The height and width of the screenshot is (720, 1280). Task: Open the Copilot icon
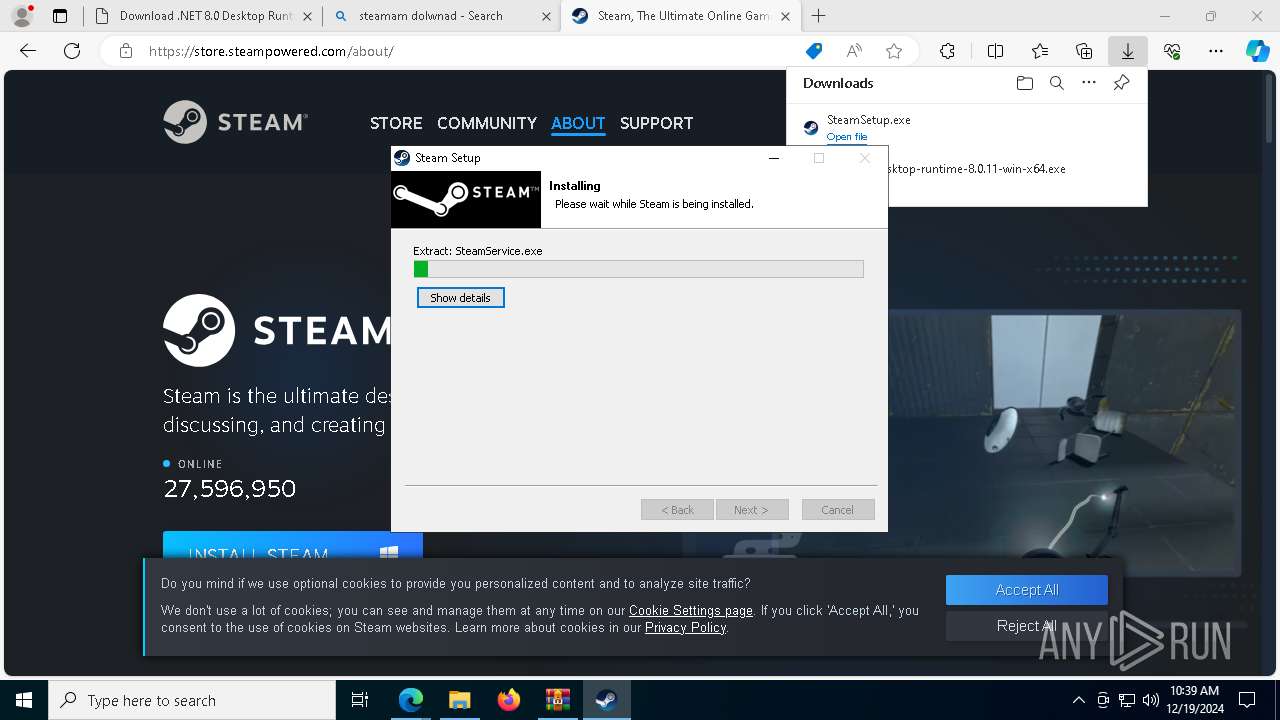(x=1257, y=51)
